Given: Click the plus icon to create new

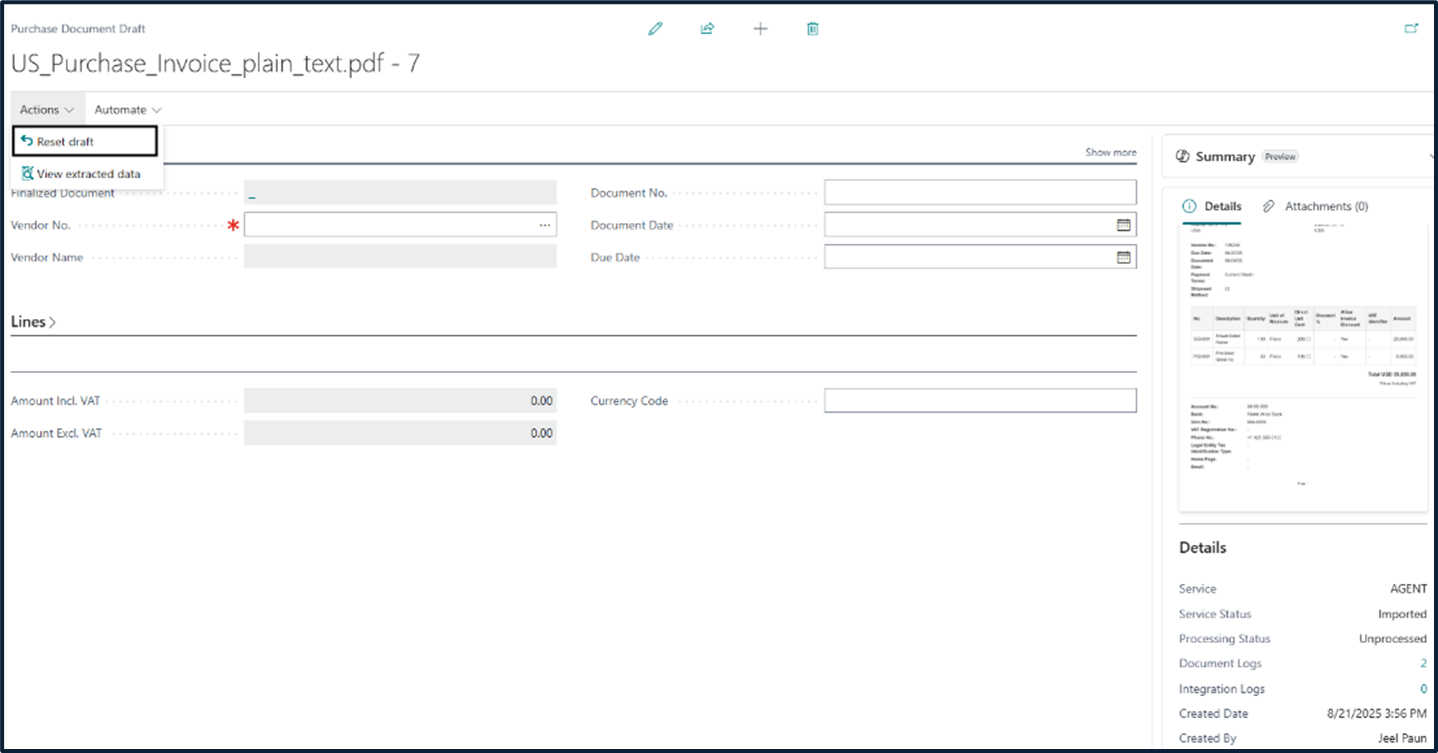Looking at the screenshot, I should click(760, 29).
